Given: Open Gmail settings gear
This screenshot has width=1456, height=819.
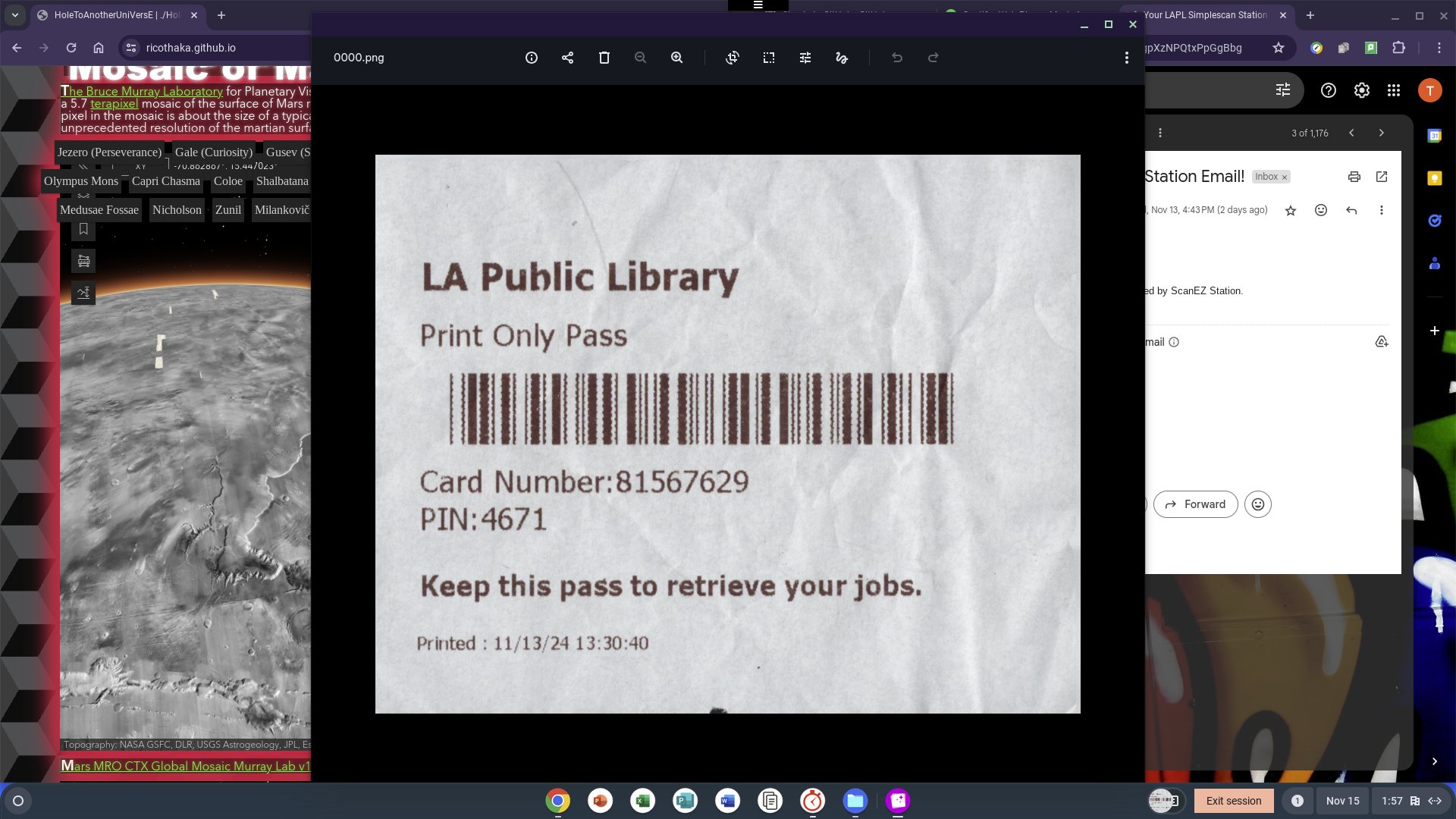Looking at the screenshot, I should [x=1362, y=90].
